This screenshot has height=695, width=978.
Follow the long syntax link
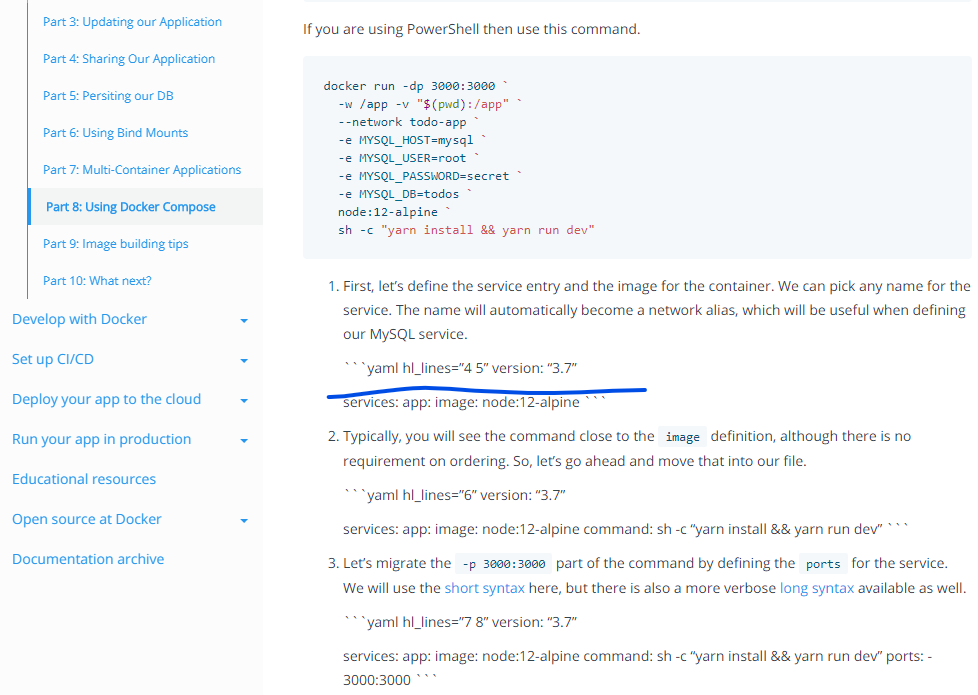816,588
